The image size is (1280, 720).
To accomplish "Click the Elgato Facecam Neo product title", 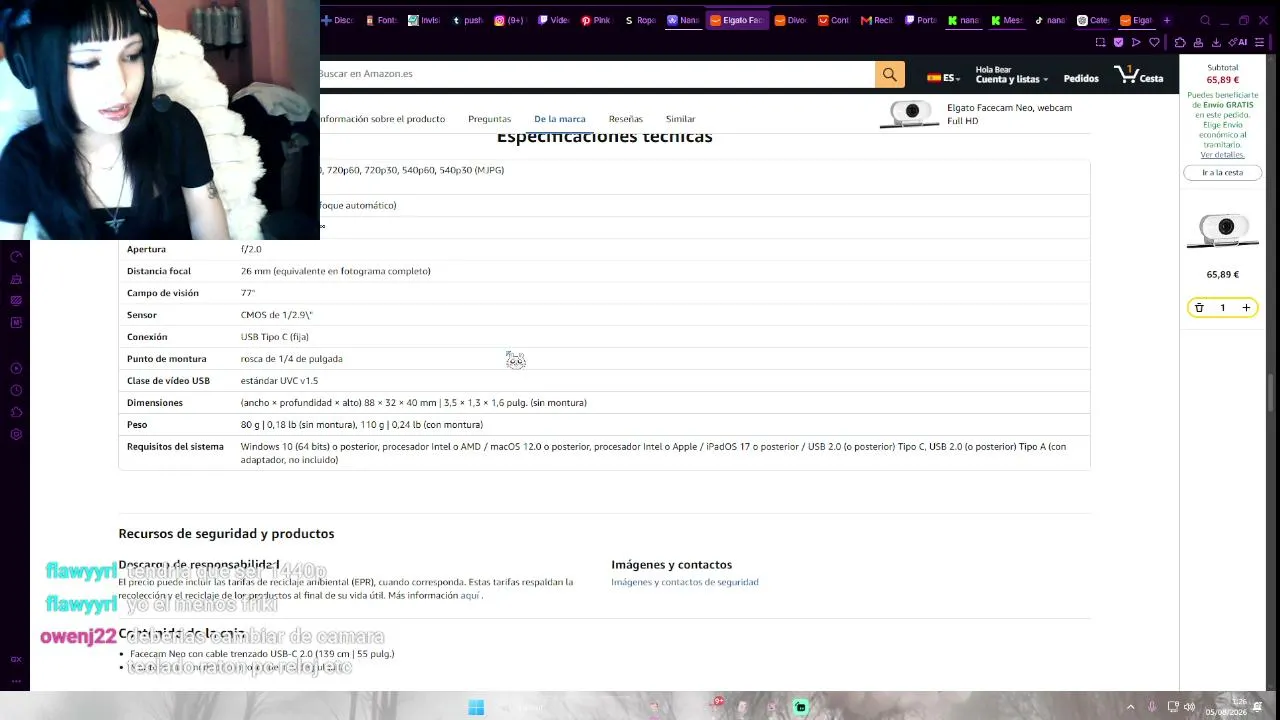I will (x=1009, y=114).
